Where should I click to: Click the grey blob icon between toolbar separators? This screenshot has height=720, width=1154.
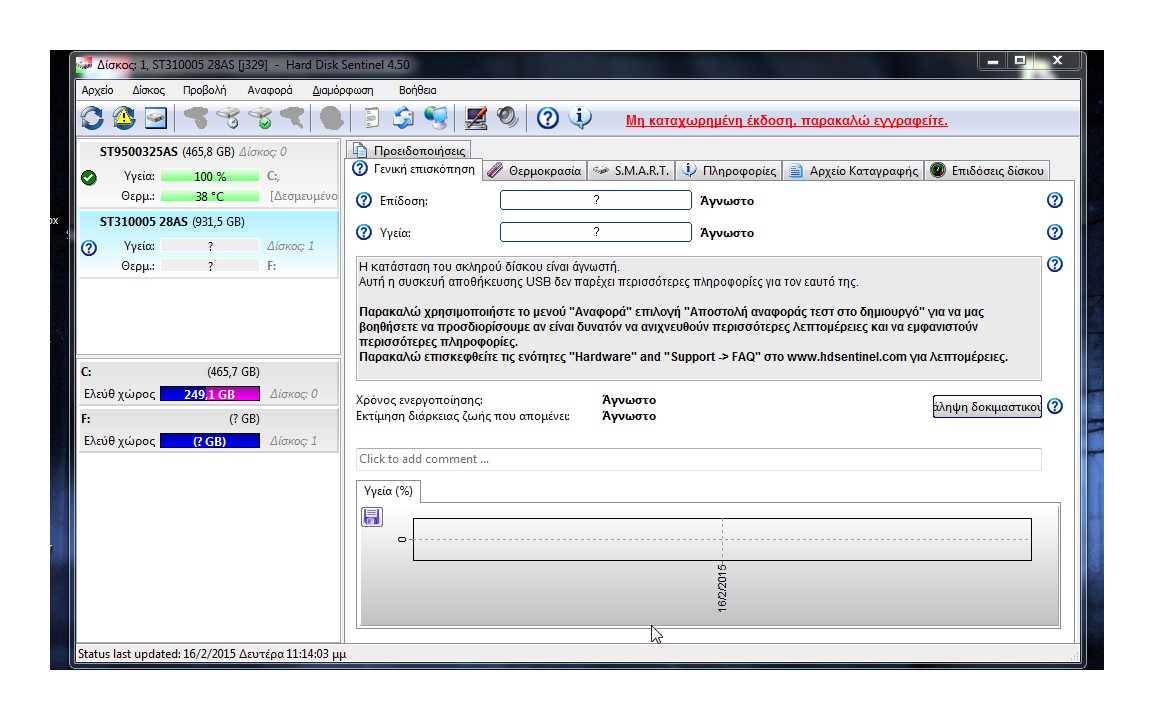coord(332,118)
